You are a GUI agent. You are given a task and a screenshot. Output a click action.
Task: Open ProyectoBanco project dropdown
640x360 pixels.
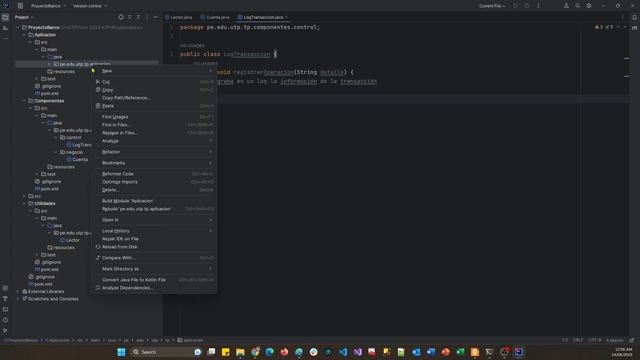48,6
